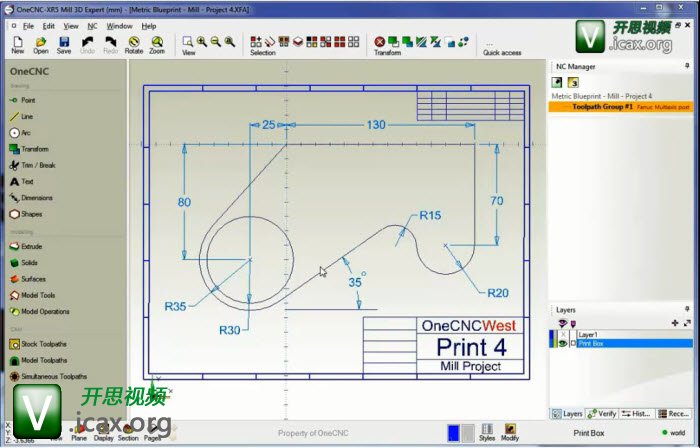Screen dimensions: 700x448
Task: Click the eye icon in Layers header
Action: 562,323
